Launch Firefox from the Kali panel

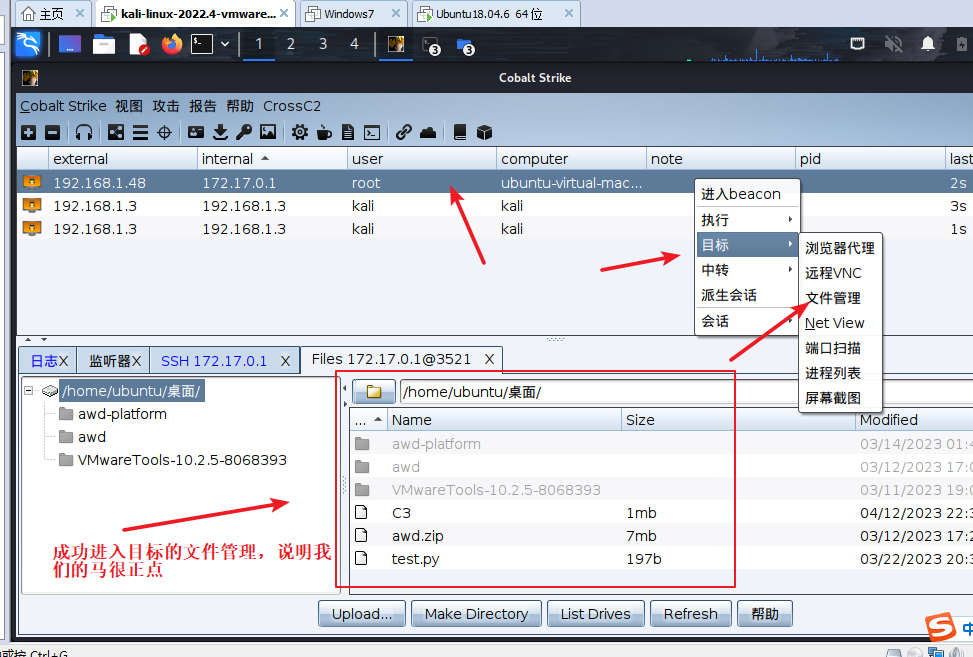[172, 44]
